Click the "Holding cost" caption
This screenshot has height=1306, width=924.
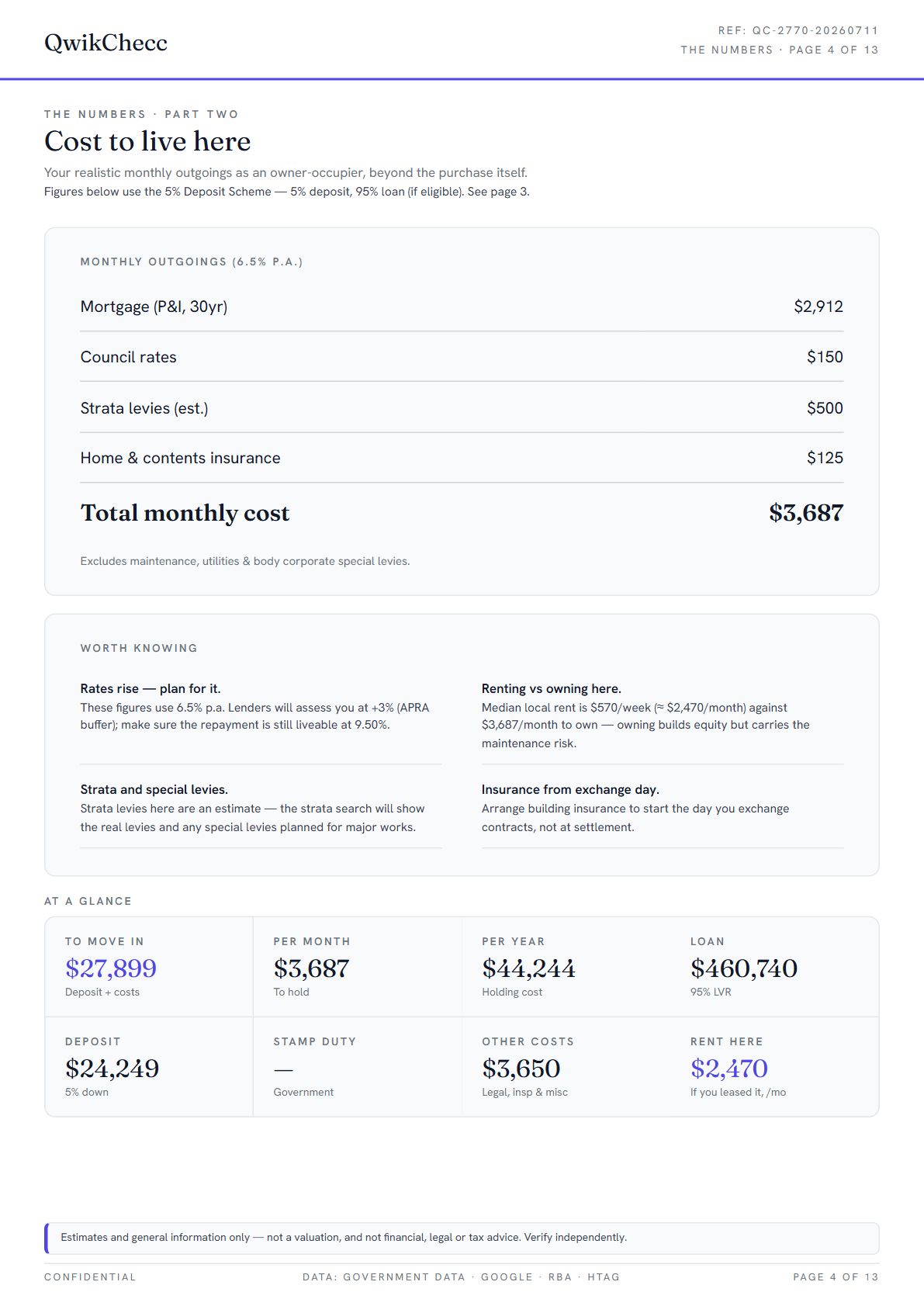pyautogui.click(x=512, y=992)
